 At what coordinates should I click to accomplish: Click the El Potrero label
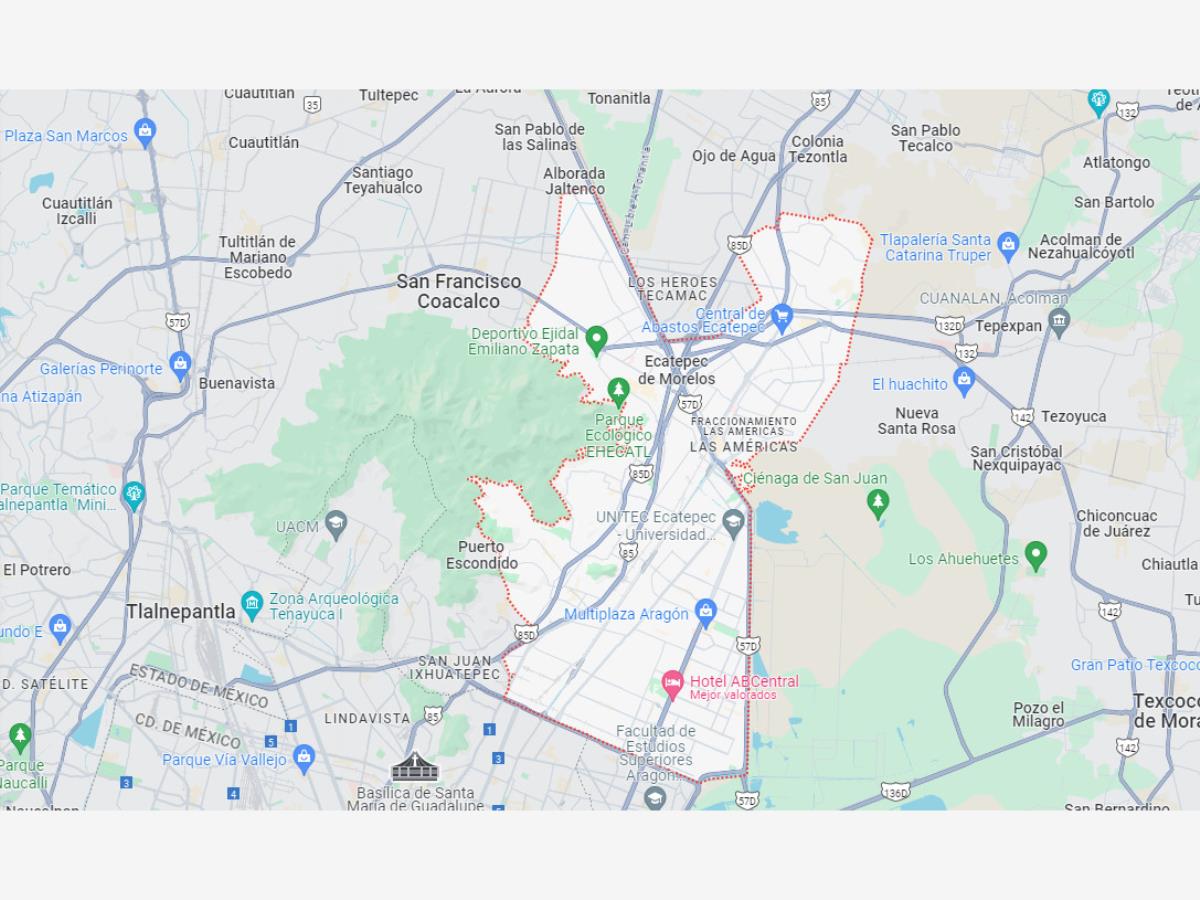click(37, 570)
